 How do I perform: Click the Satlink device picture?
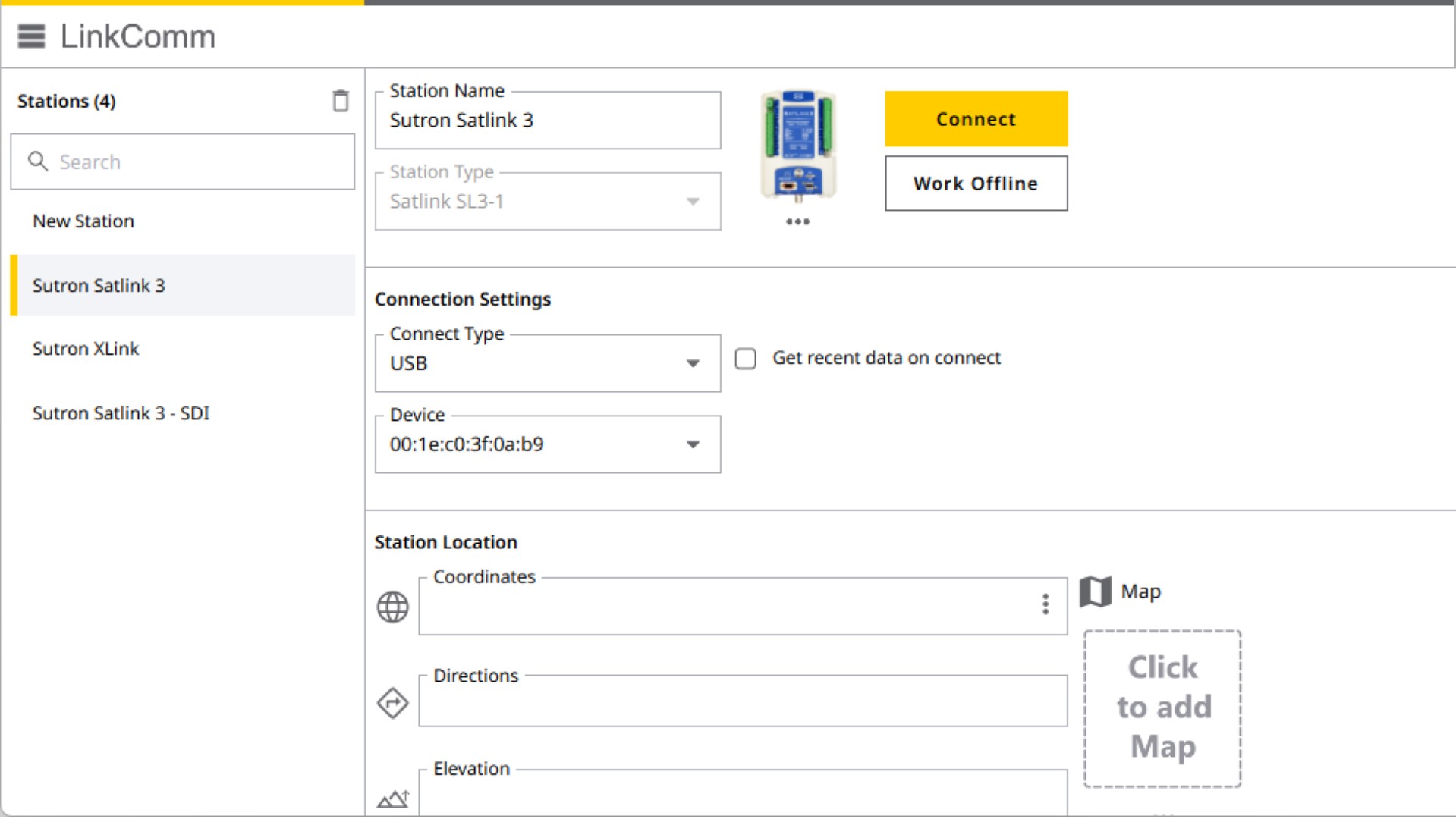click(x=798, y=146)
